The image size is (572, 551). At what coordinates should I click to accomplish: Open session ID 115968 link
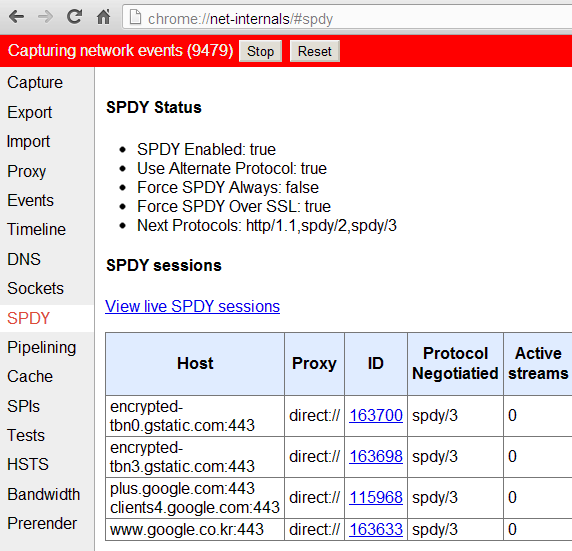pos(376,497)
